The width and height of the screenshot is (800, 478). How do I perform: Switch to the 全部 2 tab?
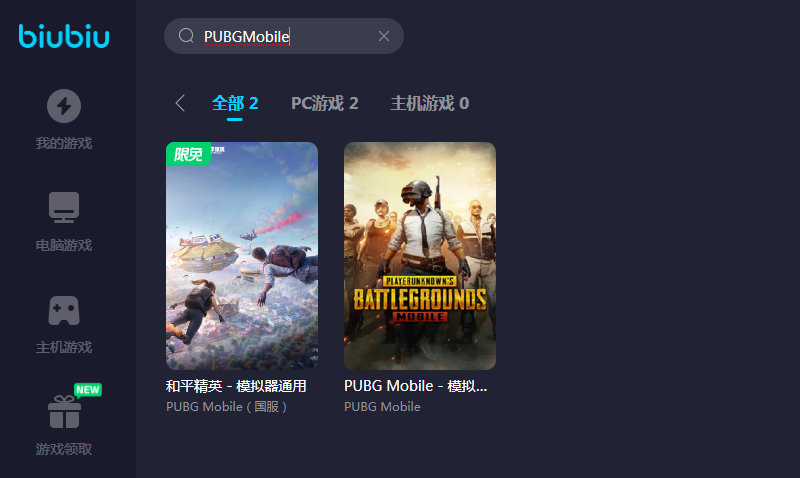click(x=235, y=104)
